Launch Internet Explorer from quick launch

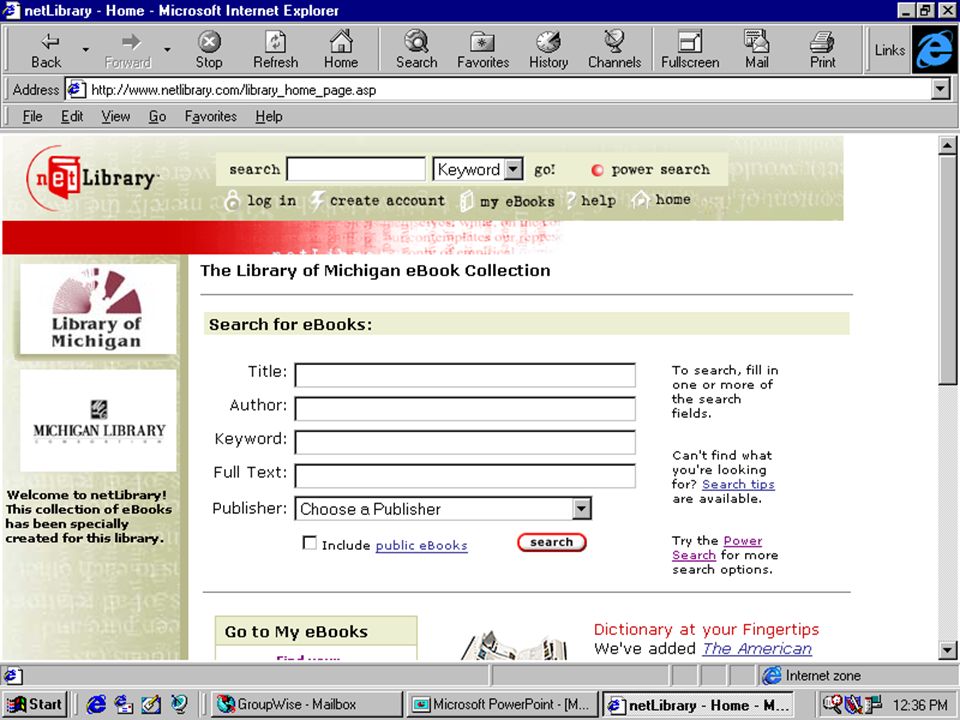coord(96,704)
